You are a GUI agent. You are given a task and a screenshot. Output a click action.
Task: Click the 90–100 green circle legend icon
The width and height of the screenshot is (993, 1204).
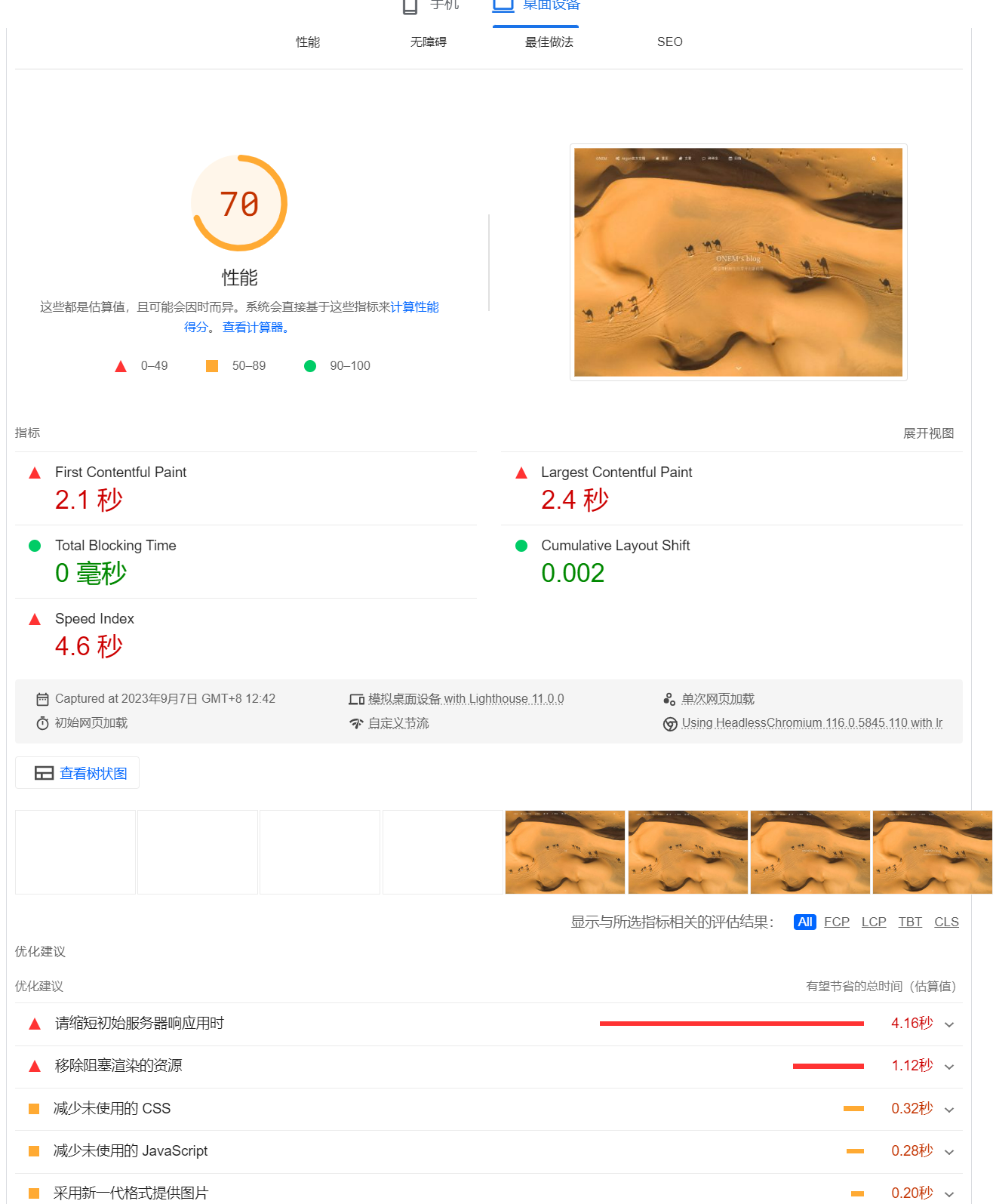[x=310, y=366]
